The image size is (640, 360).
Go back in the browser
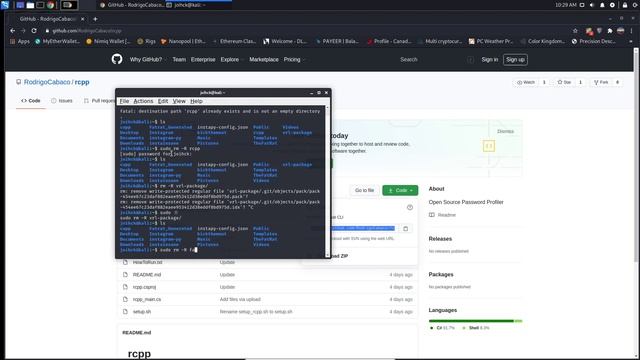pyautogui.click(x=13, y=31)
